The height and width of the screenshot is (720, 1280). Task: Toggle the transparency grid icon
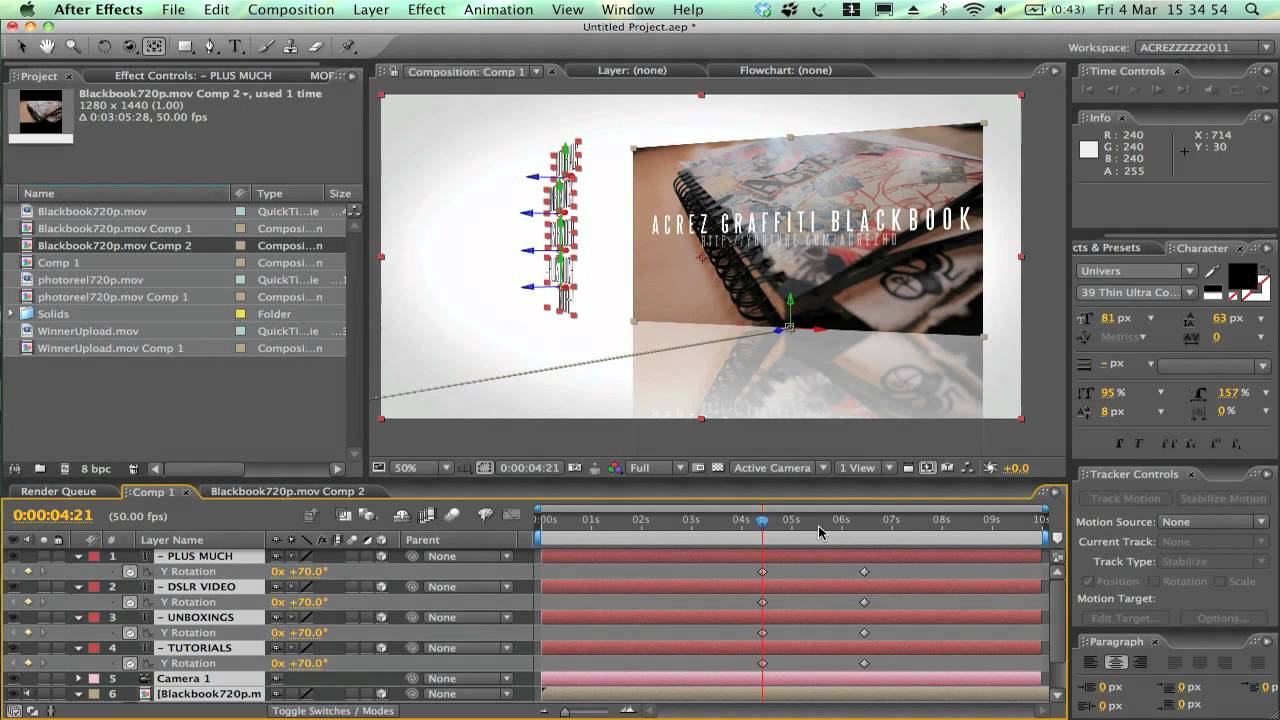[x=717, y=467]
